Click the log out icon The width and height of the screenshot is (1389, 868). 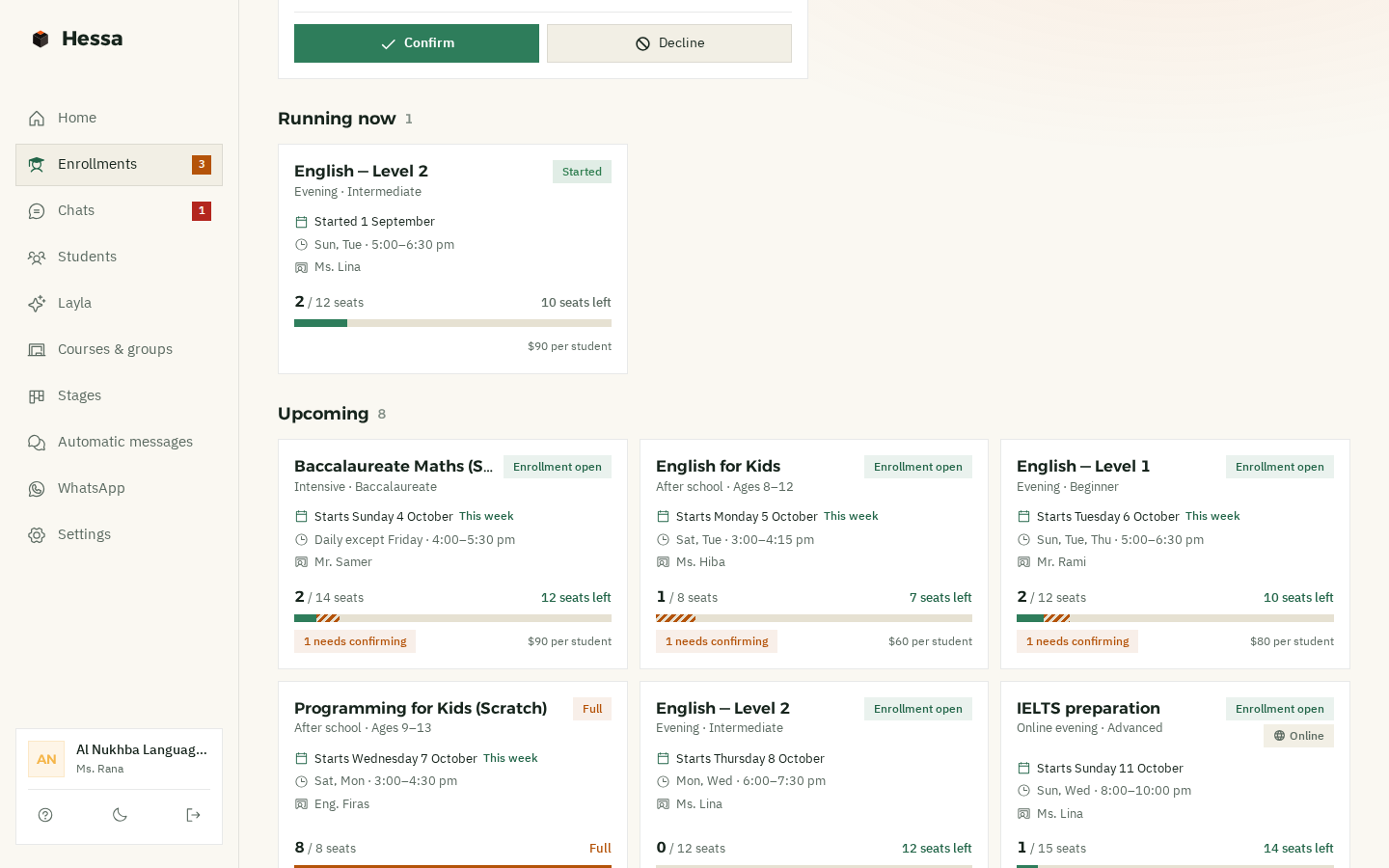click(x=193, y=815)
